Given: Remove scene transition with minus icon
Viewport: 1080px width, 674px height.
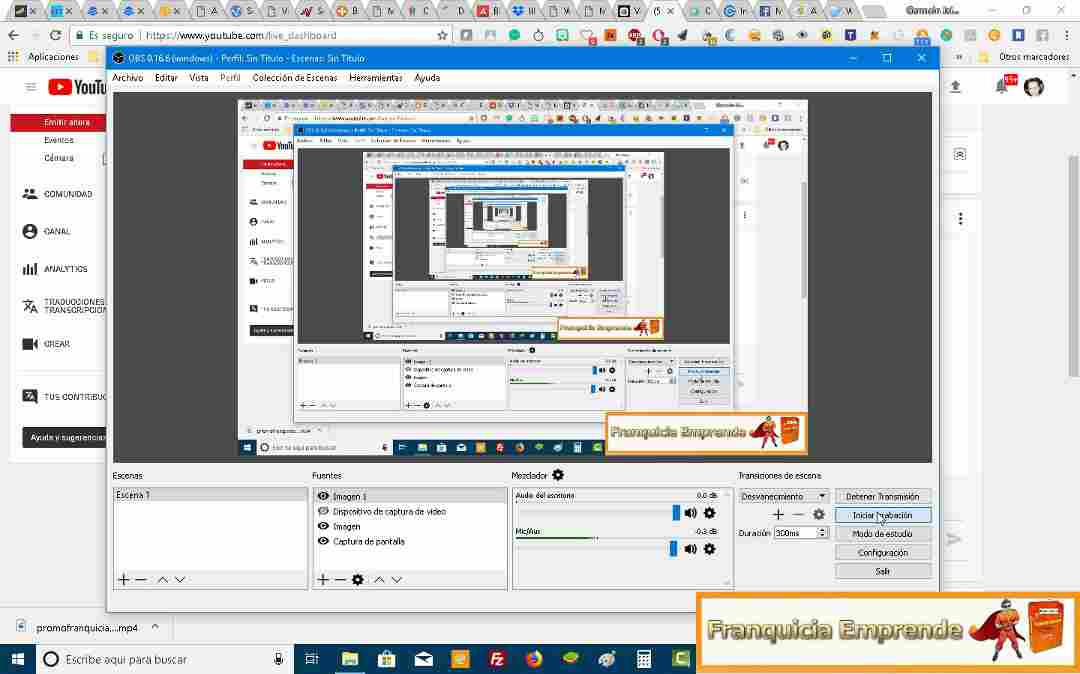Looking at the screenshot, I should tap(798, 514).
